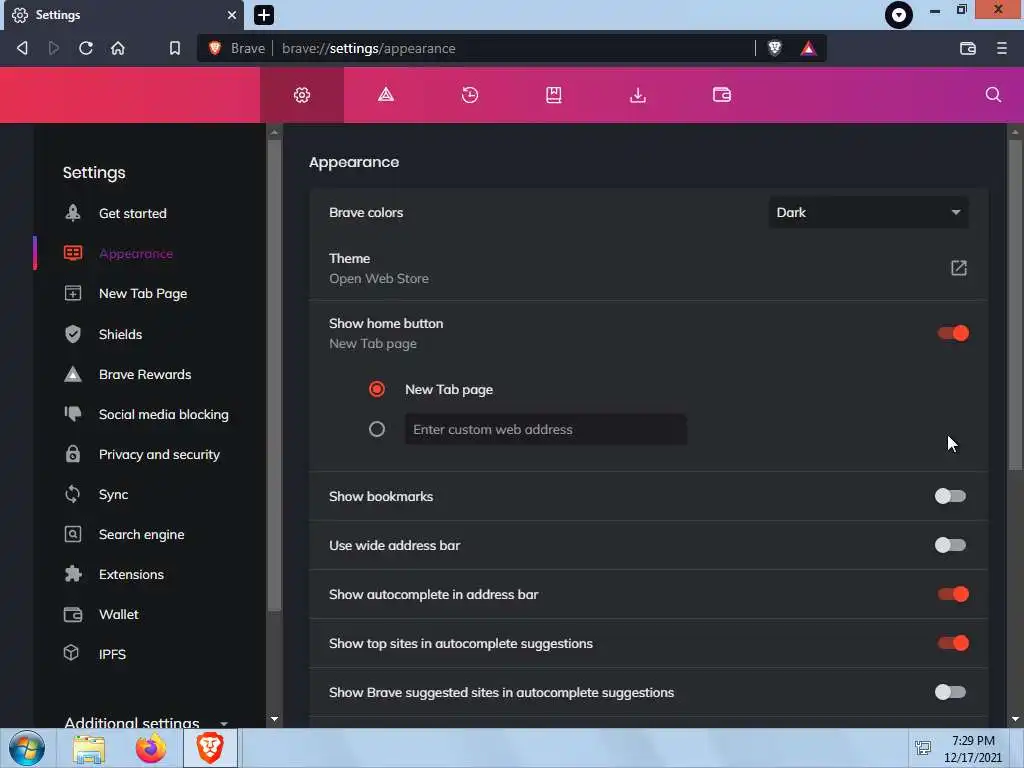The width and height of the screenshot is (1024, 768).
Task: Open Brave Rewards settings section
Action: click(145, 374)
